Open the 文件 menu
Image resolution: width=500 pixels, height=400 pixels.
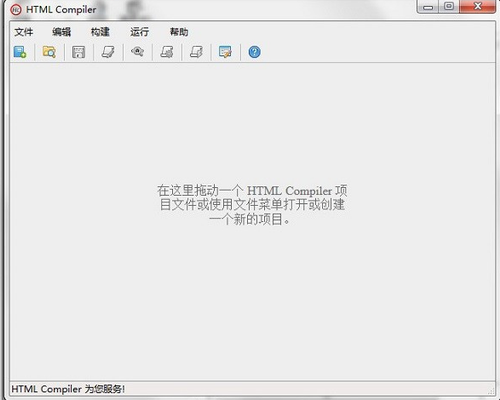(24, 32)
